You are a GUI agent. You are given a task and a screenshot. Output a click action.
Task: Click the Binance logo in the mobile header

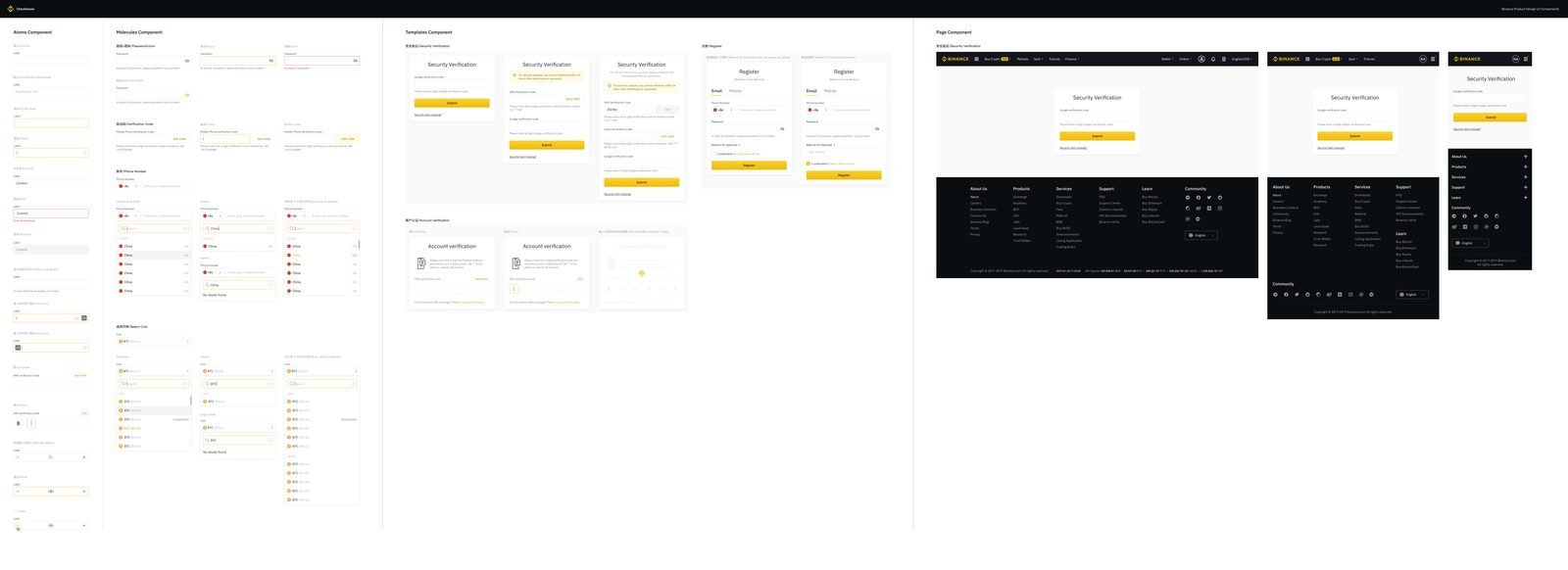point(1467,59)
